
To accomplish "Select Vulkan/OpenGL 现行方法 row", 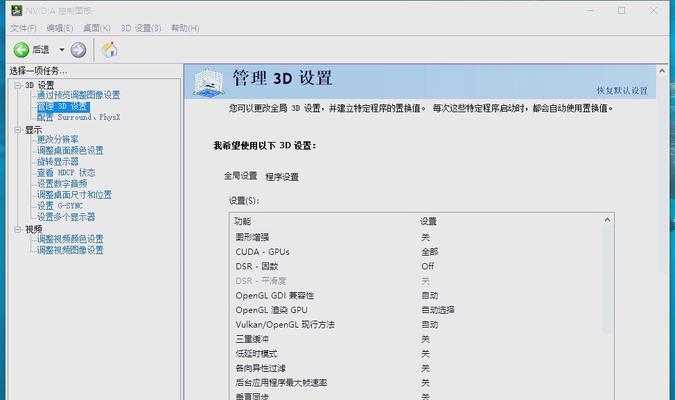I will click(x=418, y=325).
